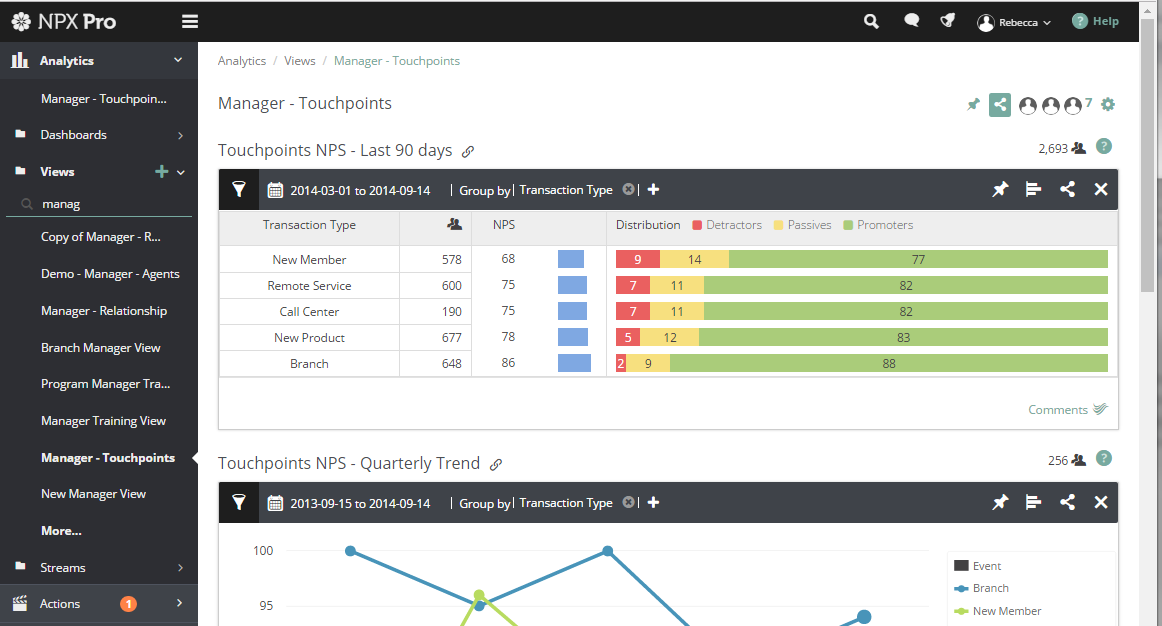Click the green share view button
Image resolution: width=1162 pixels, height=626 pixels.
1000,104
